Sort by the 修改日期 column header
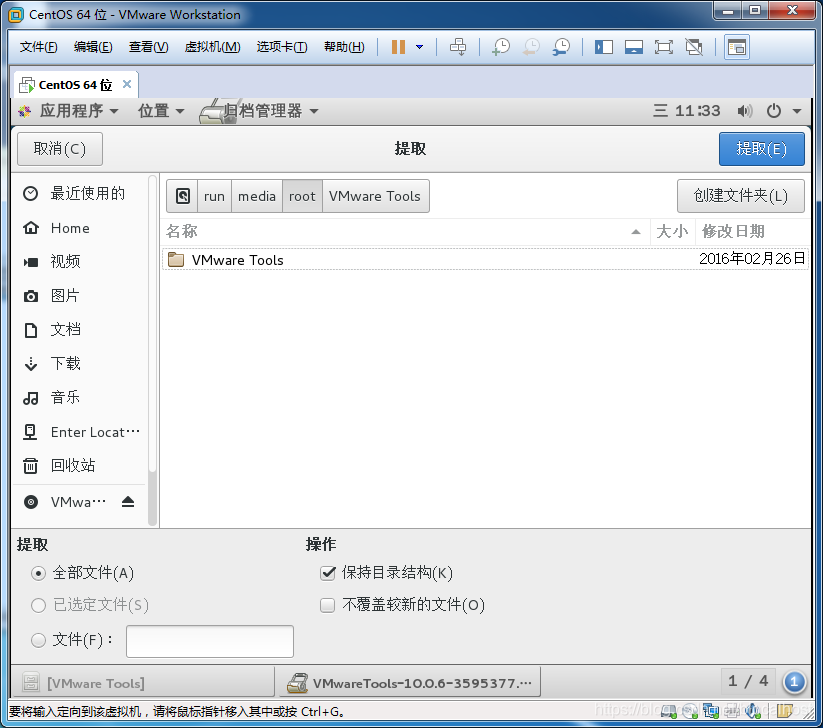This screenshot has height=728, width=823. pos(752,231)
